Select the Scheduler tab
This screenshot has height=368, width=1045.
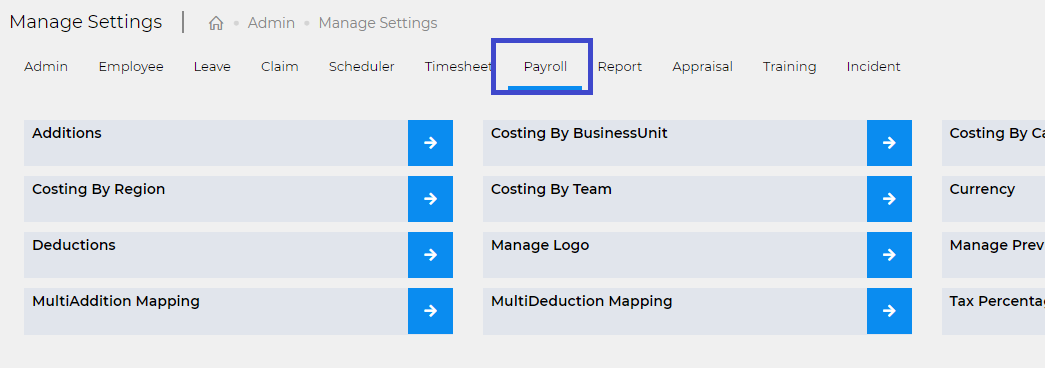pos(361,67)
